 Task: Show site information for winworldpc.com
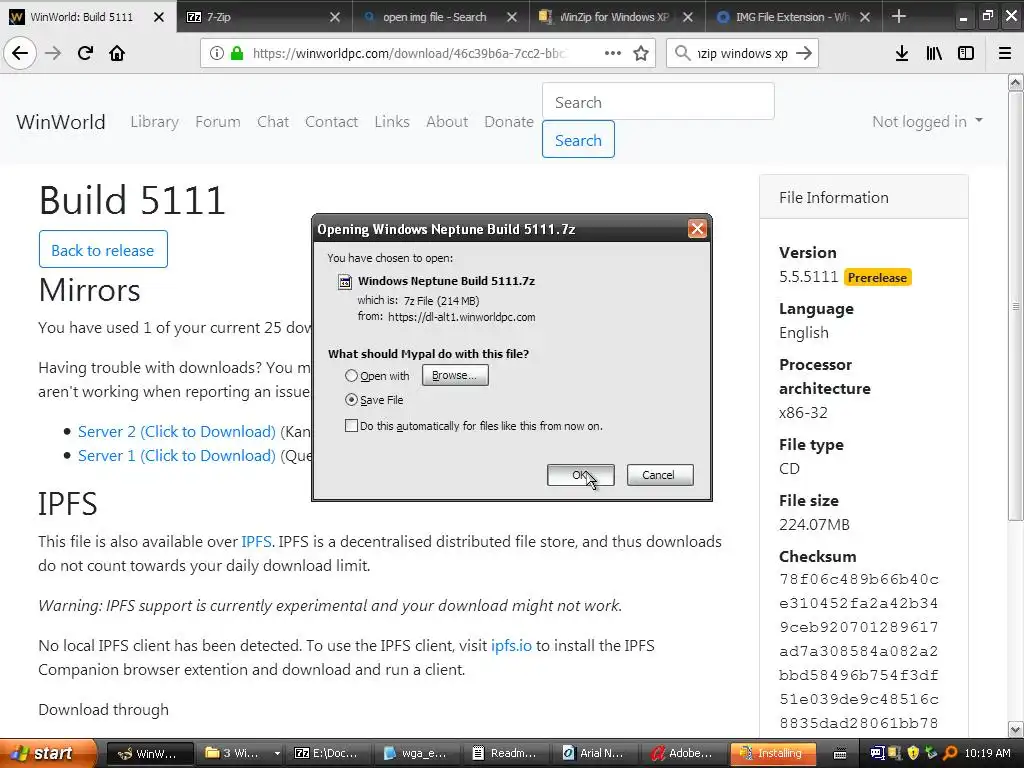217,53
